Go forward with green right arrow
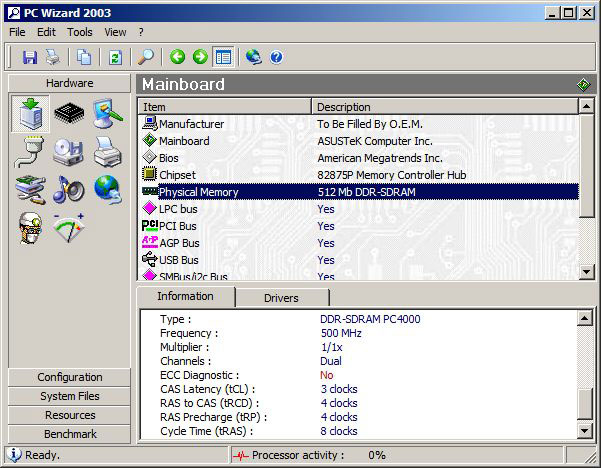 pyautogui.click(x=200, y=57)
